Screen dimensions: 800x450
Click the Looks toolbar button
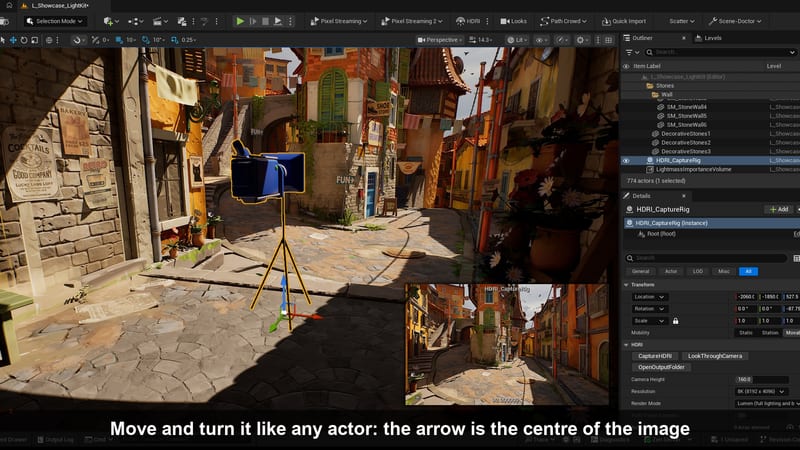pyautogui.click(x=514, y=21)
